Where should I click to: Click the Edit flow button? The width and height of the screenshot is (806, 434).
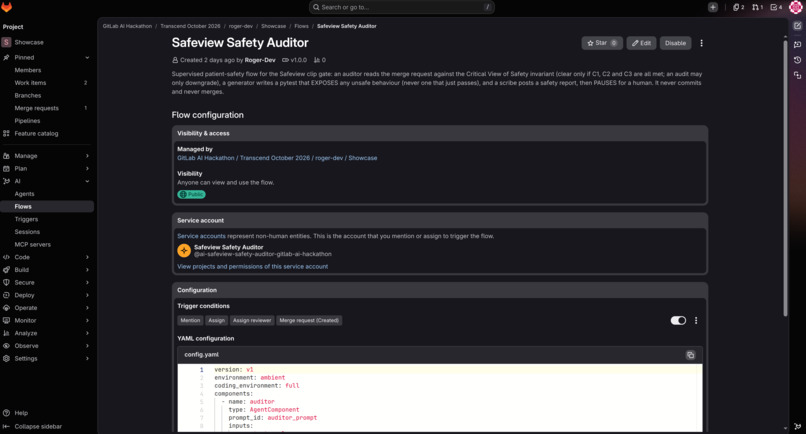coord(641,43)
